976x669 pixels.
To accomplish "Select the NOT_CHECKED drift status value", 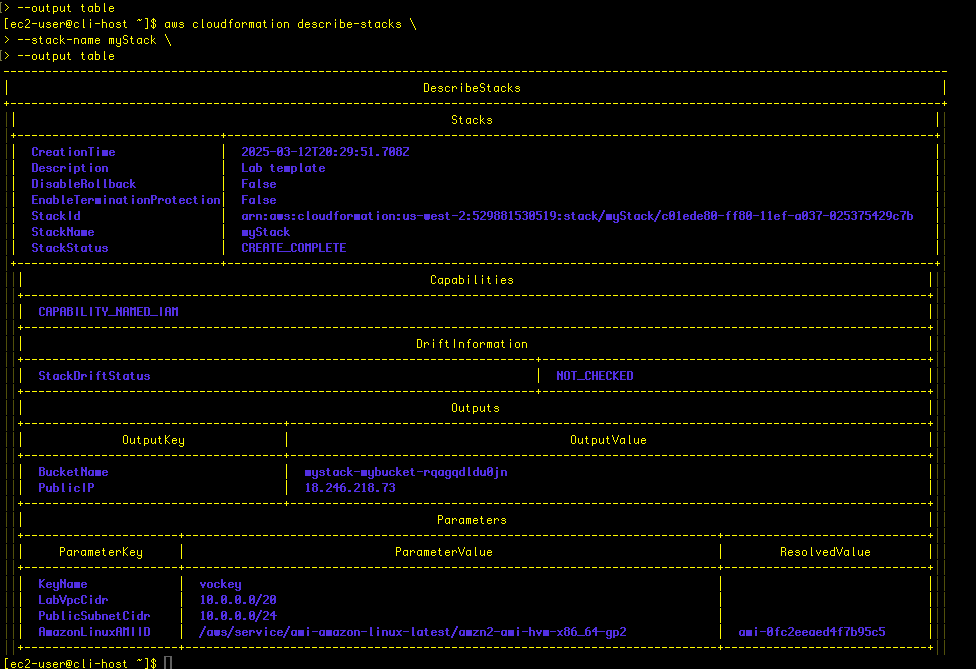I will (x=595, y=376).
